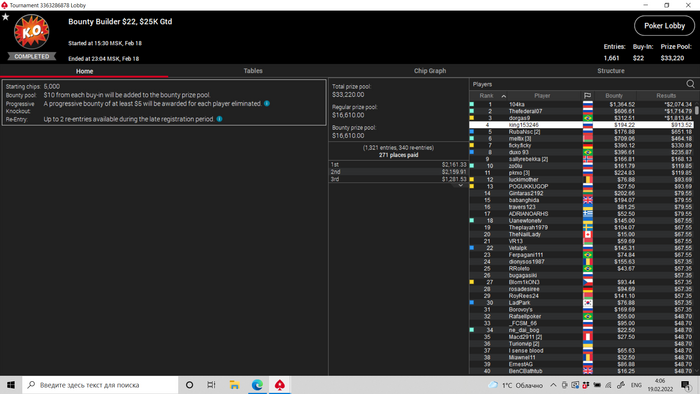Click the UK flag next to babanghida

click(x=588, y=200)
